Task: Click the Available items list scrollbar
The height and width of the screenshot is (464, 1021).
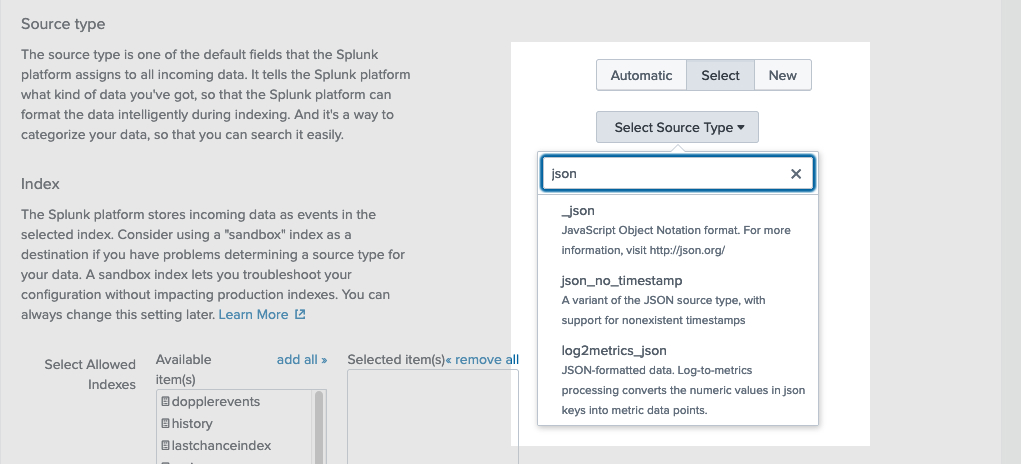Action: point(319,427)
